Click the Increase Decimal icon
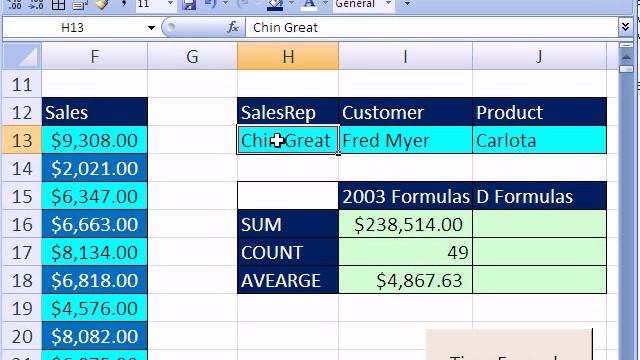This screenshot has height=360, width=640. tap(15, 4)
